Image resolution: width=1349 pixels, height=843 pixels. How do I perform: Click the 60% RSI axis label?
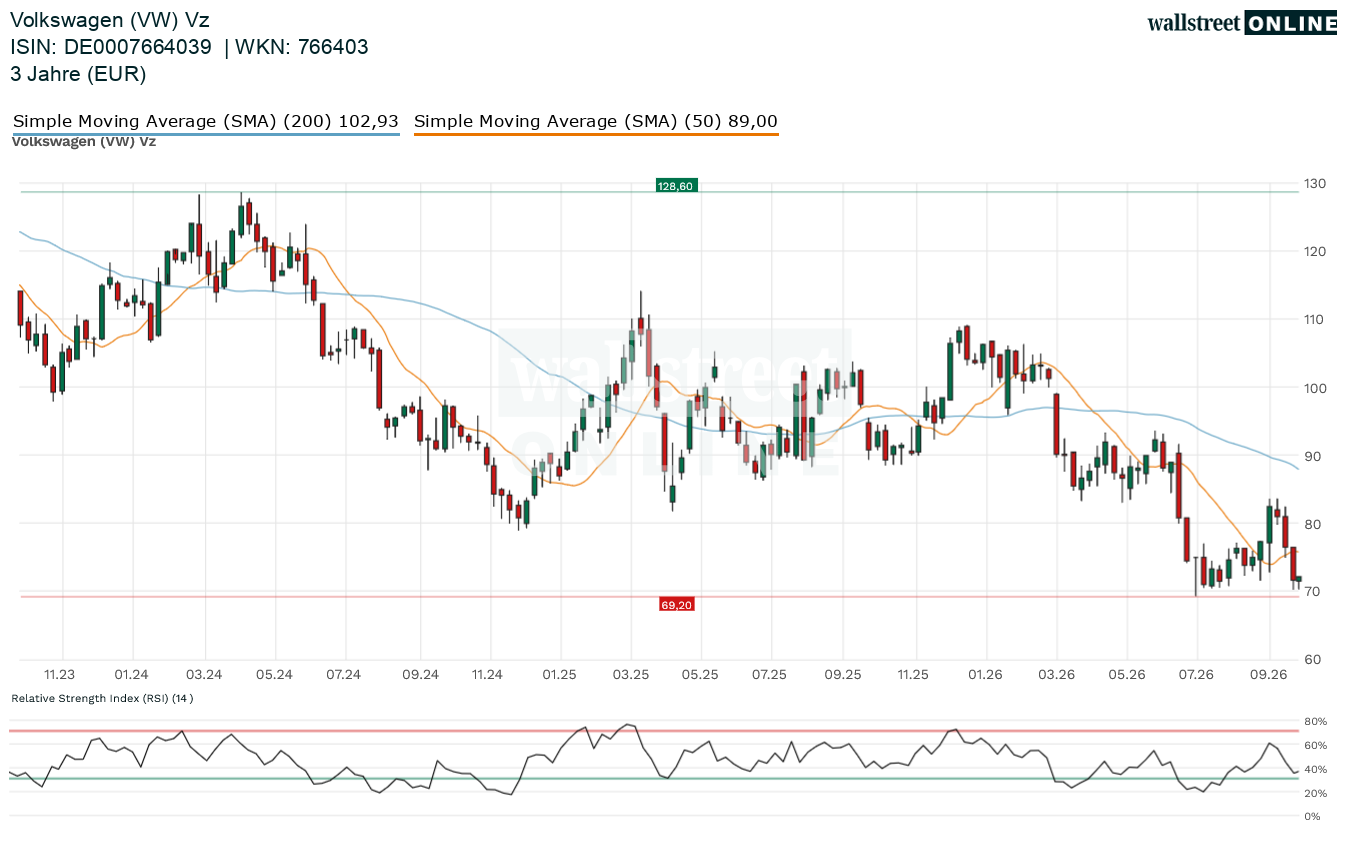(1314, 746)
